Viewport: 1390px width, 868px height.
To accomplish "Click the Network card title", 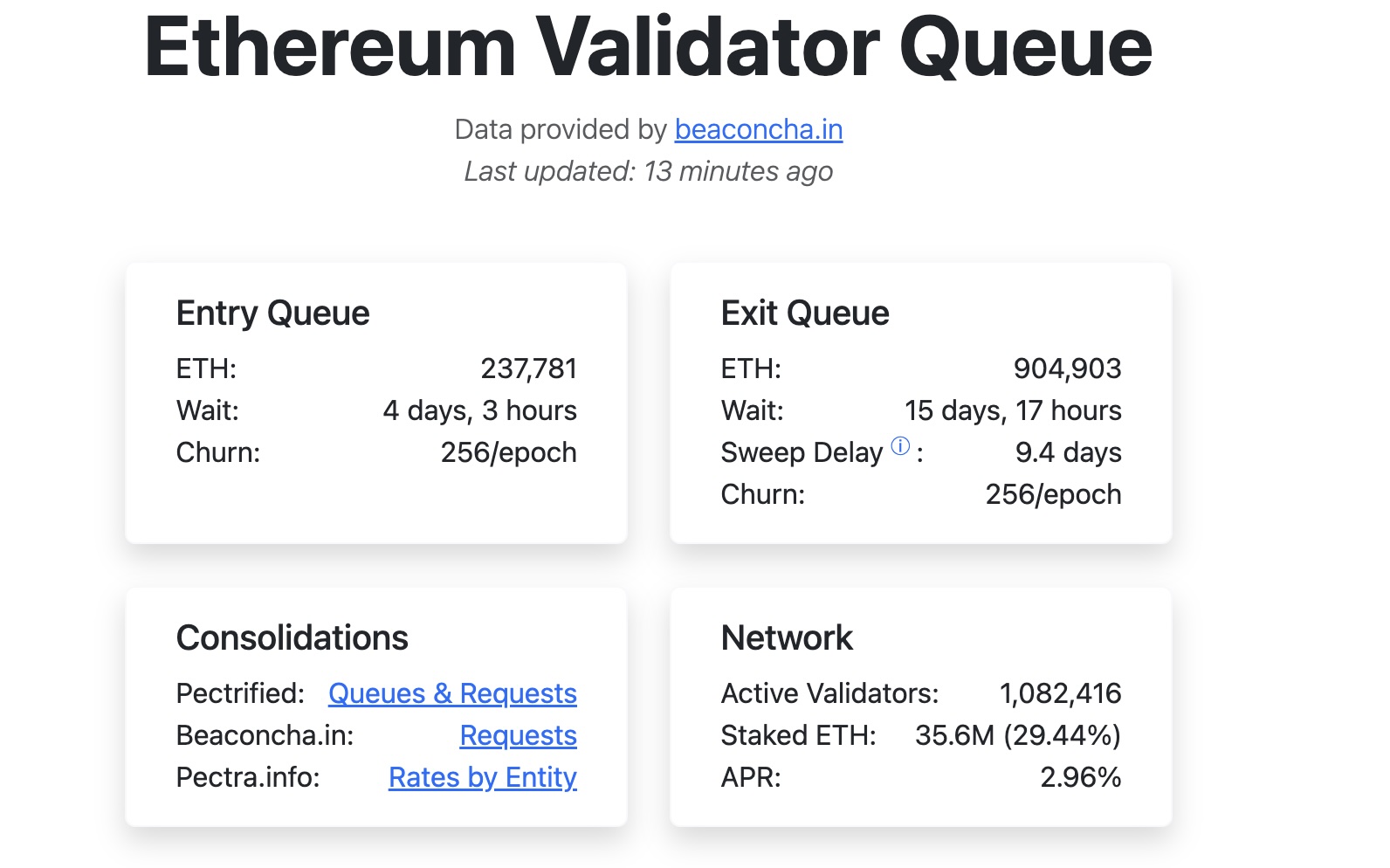I will (787, 637).
